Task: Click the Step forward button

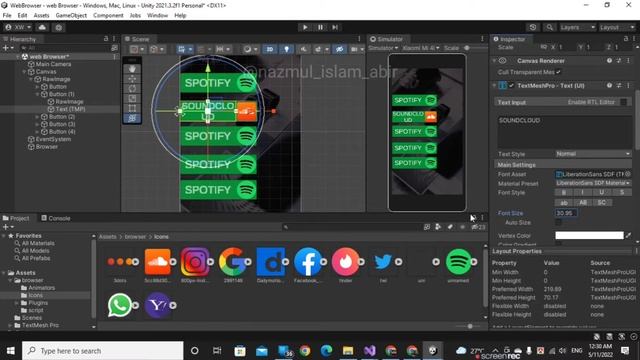Action: [x=335, y=27]
